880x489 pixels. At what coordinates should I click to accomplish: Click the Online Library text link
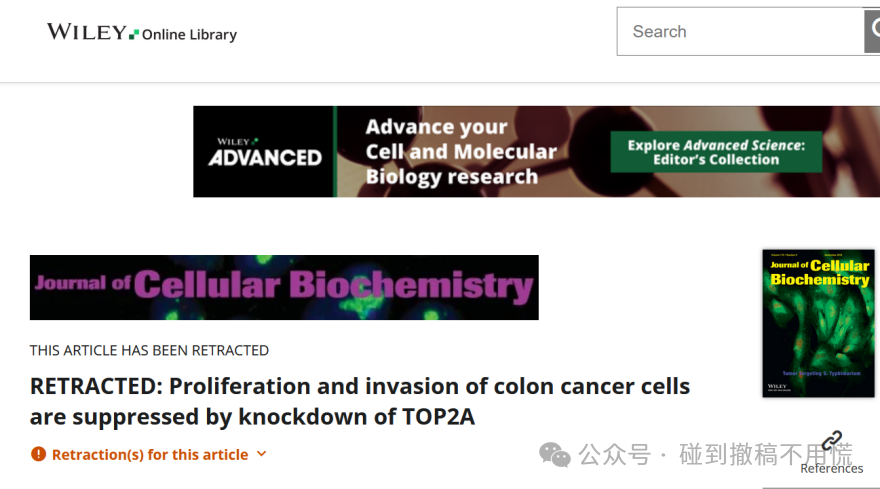[189, 35]
